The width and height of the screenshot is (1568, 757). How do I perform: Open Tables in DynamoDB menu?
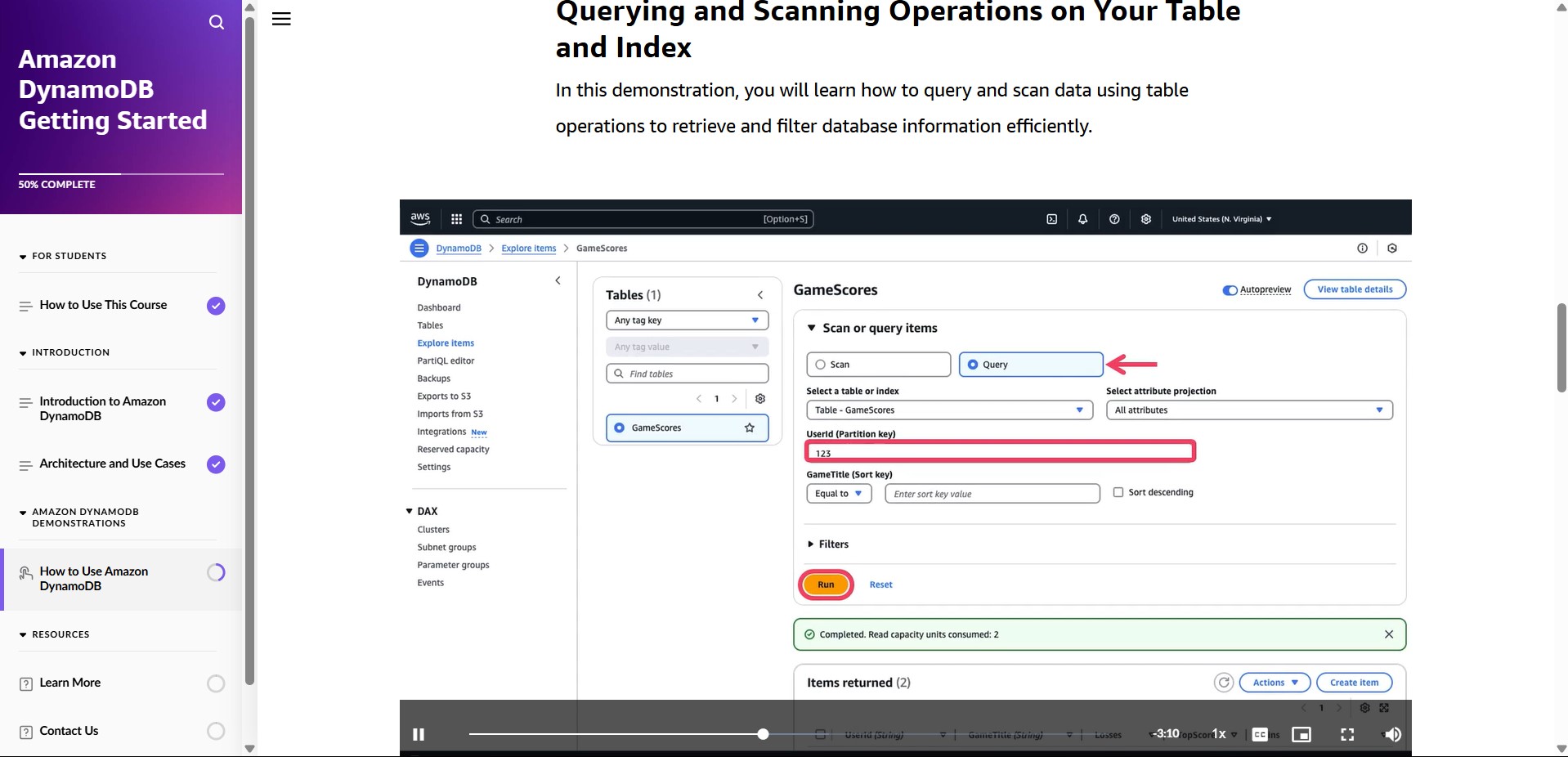tap(430, 325)
